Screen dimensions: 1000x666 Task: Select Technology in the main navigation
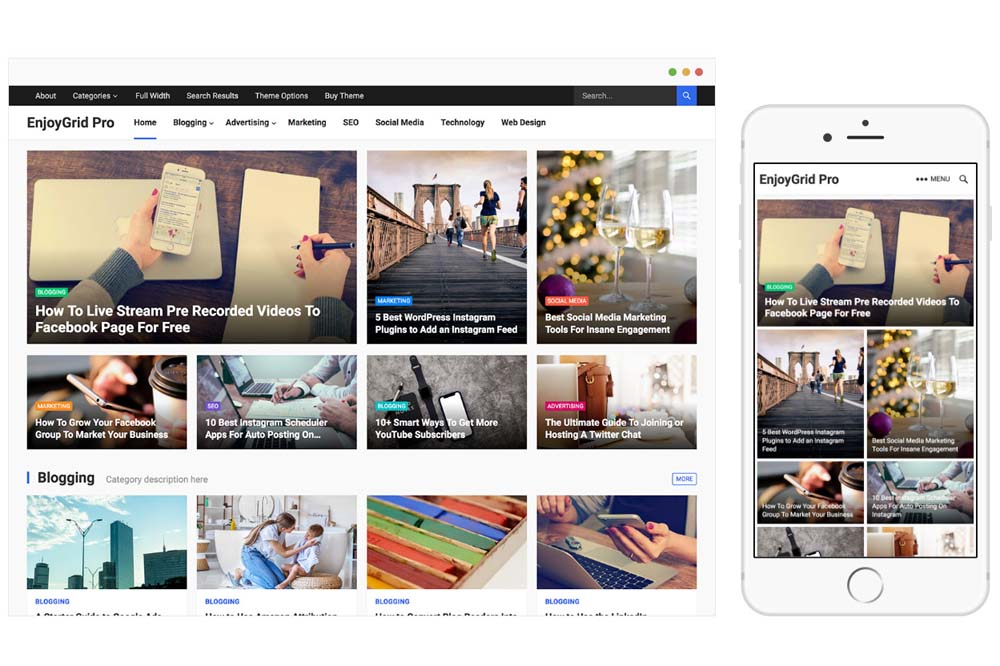(x=462, y=121)
